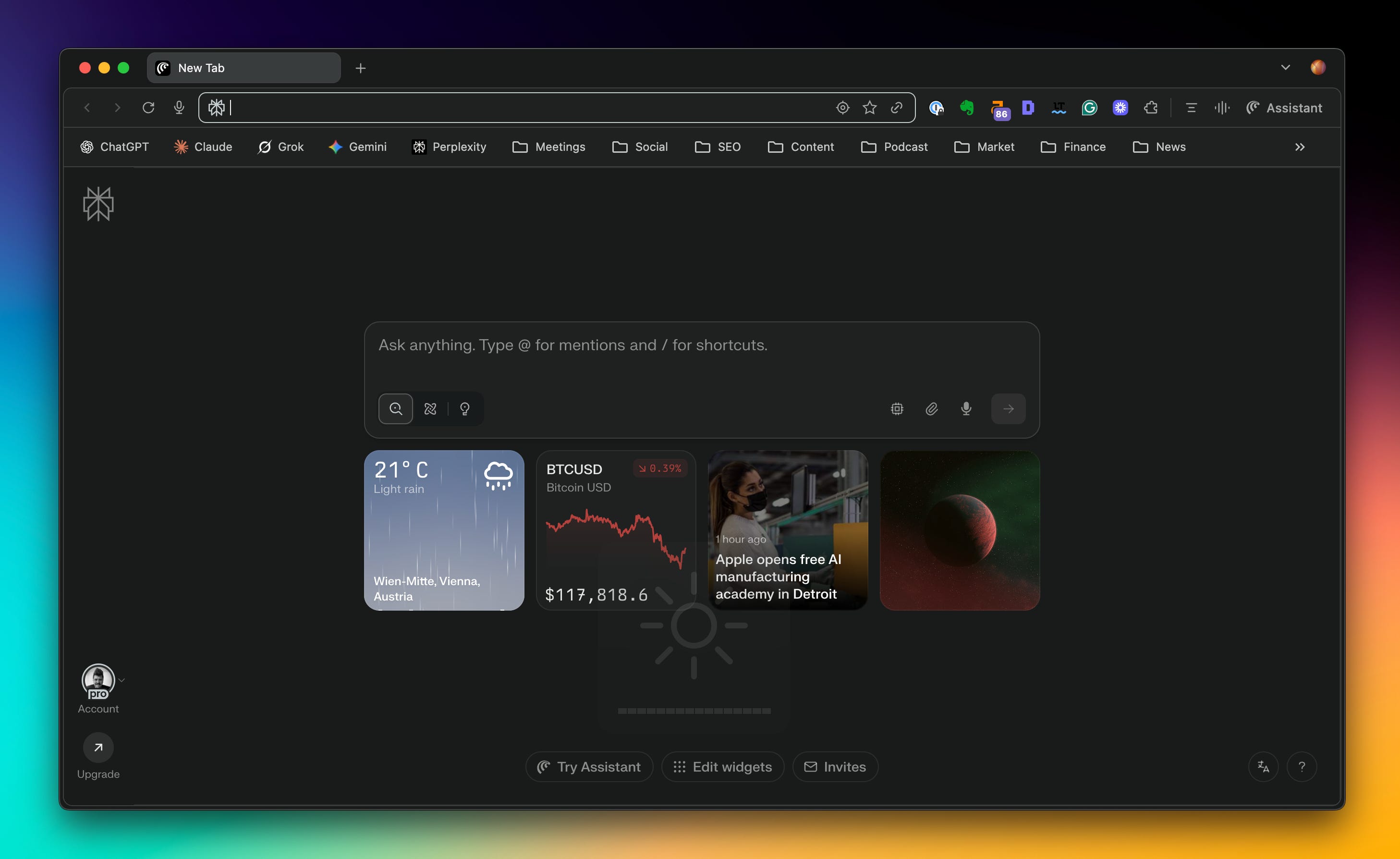This screenshot has width=1400, height=859.
Task: Click the Try Assistant button
Action: click(x=589, y=766)
